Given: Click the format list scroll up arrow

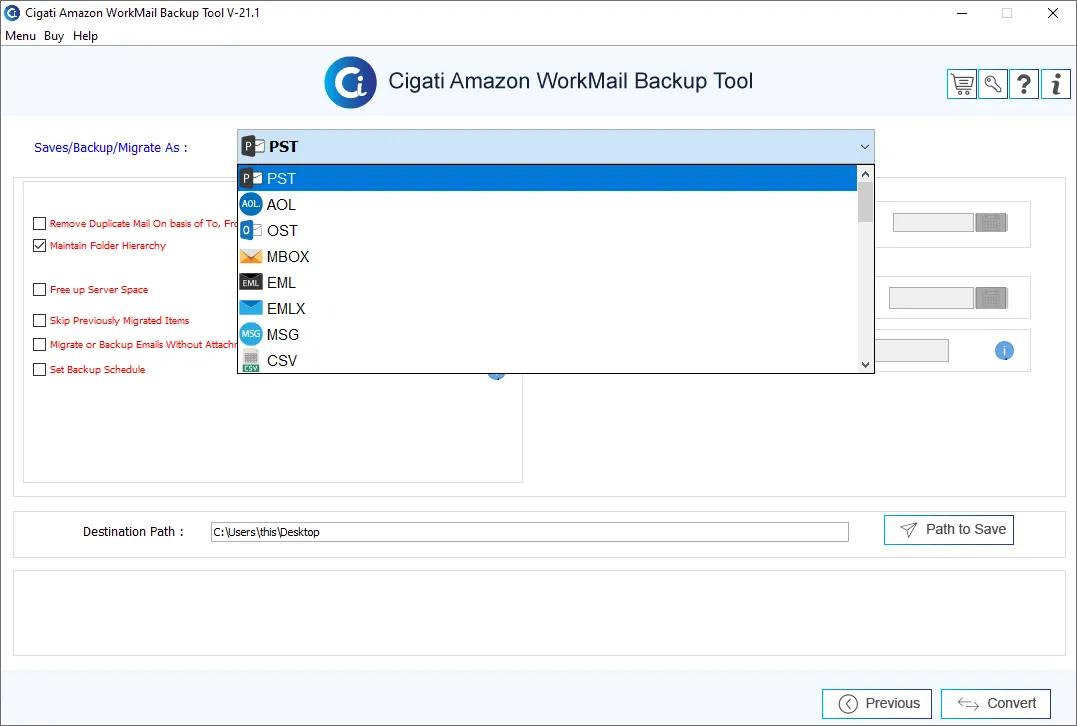Looking at the screenshot, I should coord(865,174).
